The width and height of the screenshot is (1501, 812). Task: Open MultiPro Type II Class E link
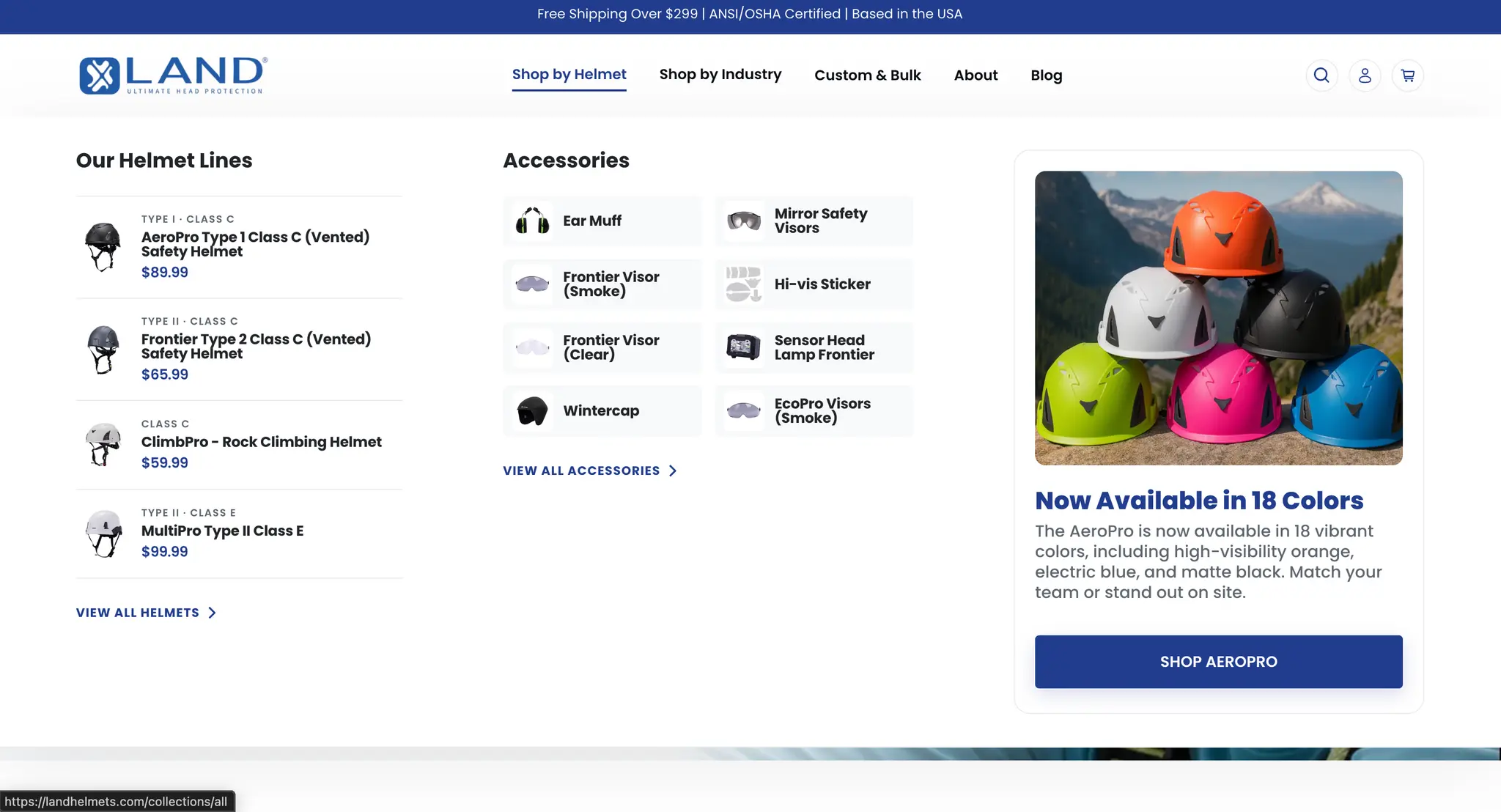(222, 531)
